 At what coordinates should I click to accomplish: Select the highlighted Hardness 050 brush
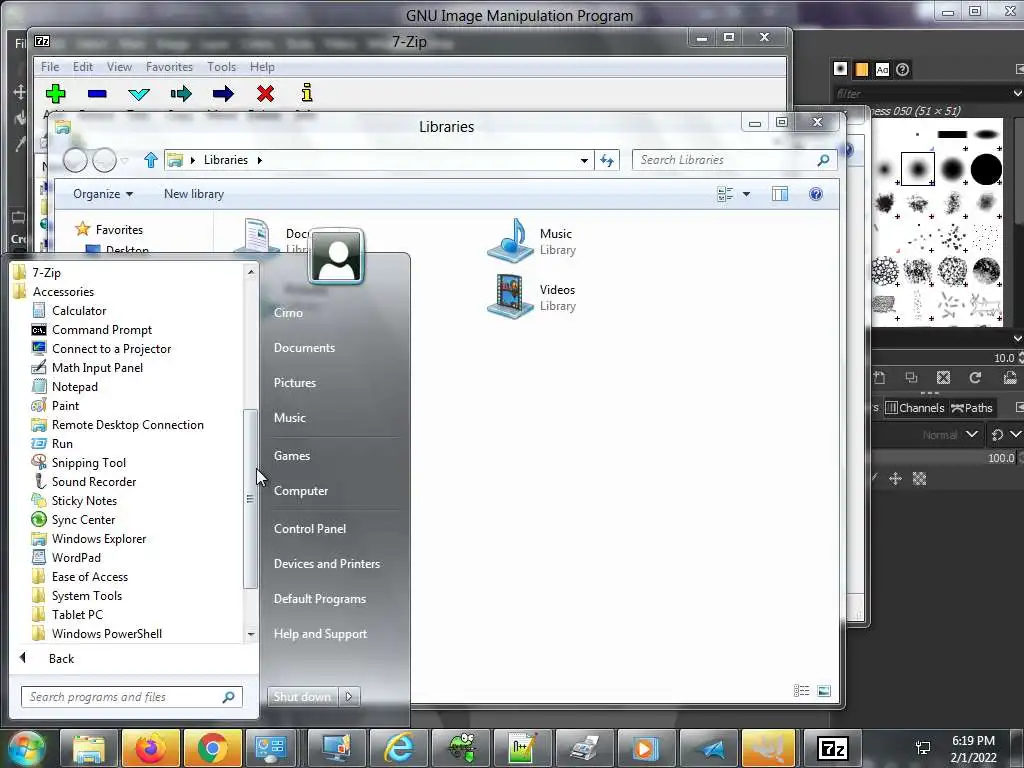coord(918,169)
